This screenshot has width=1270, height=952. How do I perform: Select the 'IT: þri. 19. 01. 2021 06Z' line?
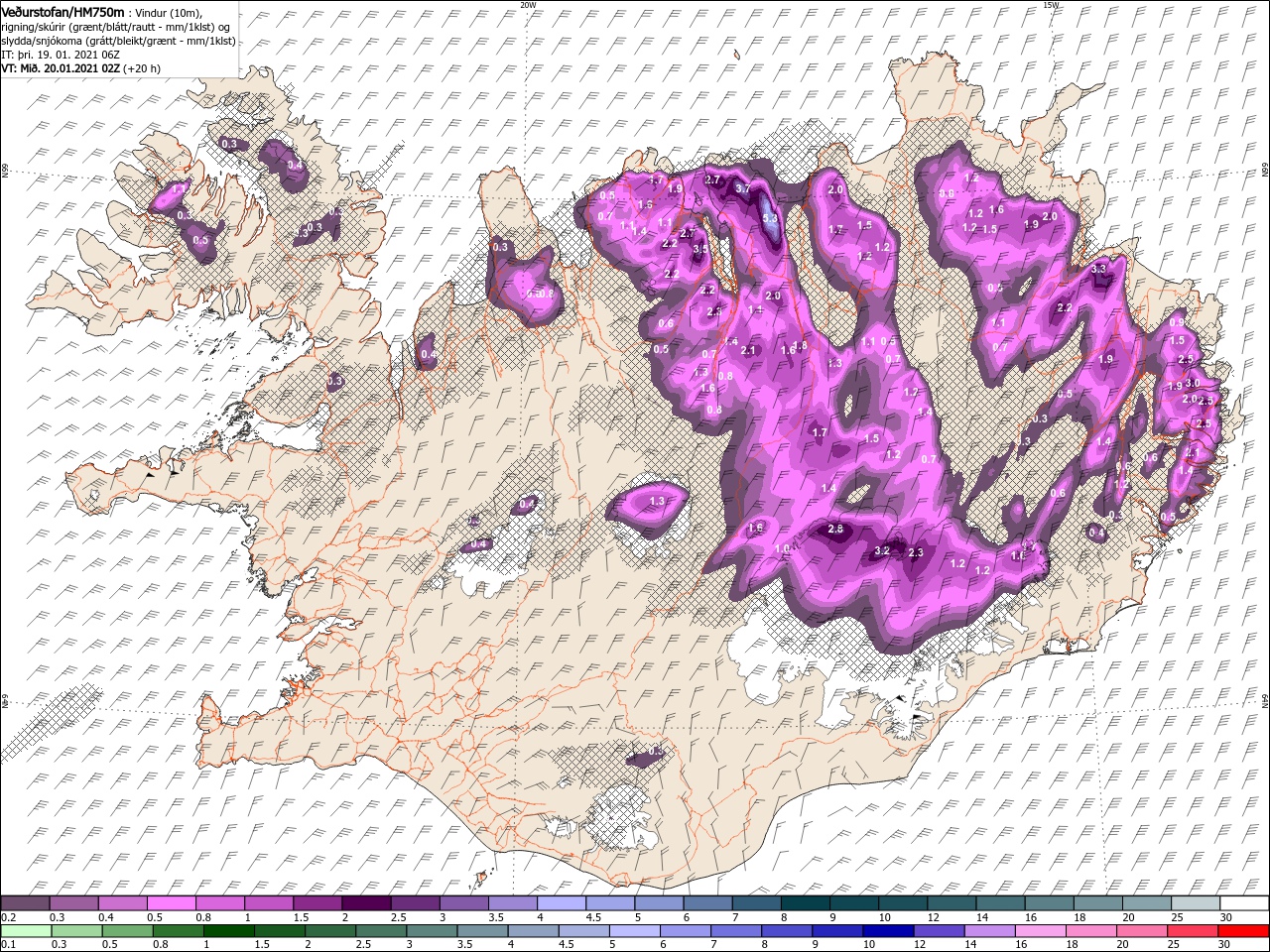[61, 56]
